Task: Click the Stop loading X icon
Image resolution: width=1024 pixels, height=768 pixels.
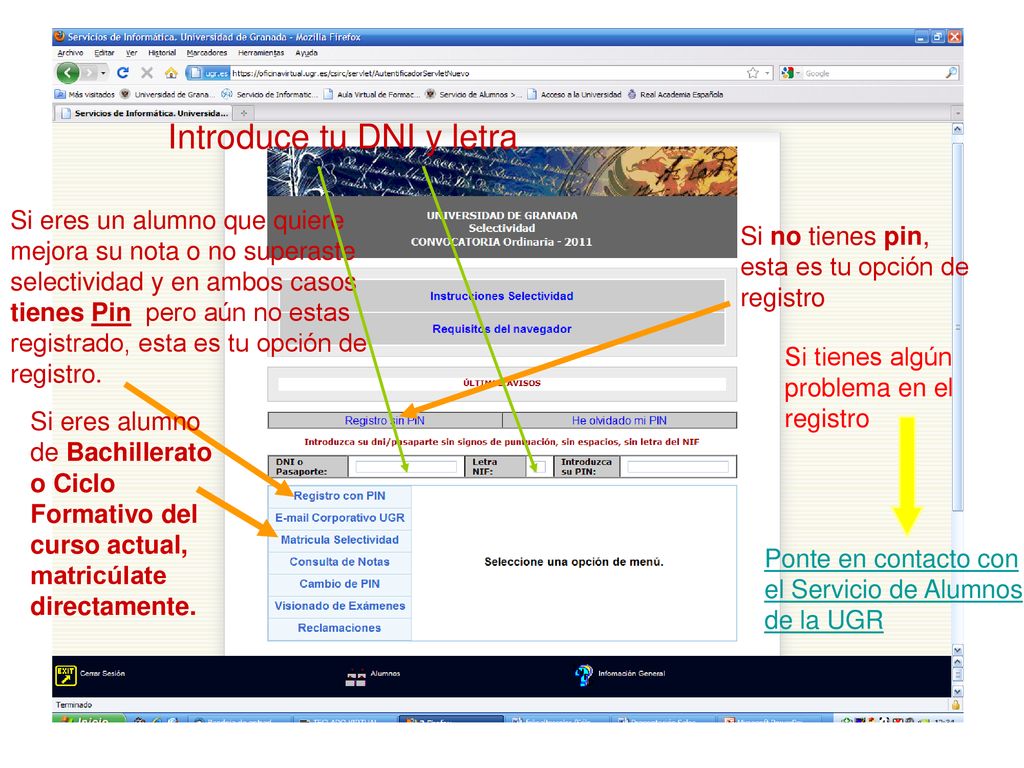Action: pyautogui.click(x=147, y=72)
